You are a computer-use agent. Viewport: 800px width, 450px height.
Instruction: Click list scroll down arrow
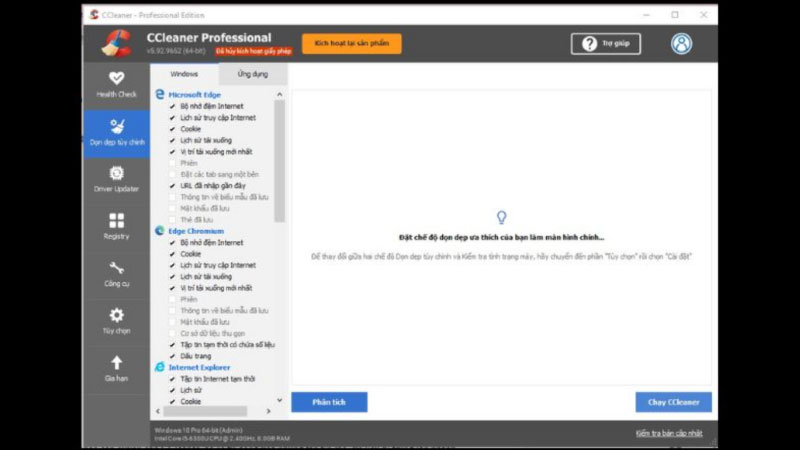[279, 401]
